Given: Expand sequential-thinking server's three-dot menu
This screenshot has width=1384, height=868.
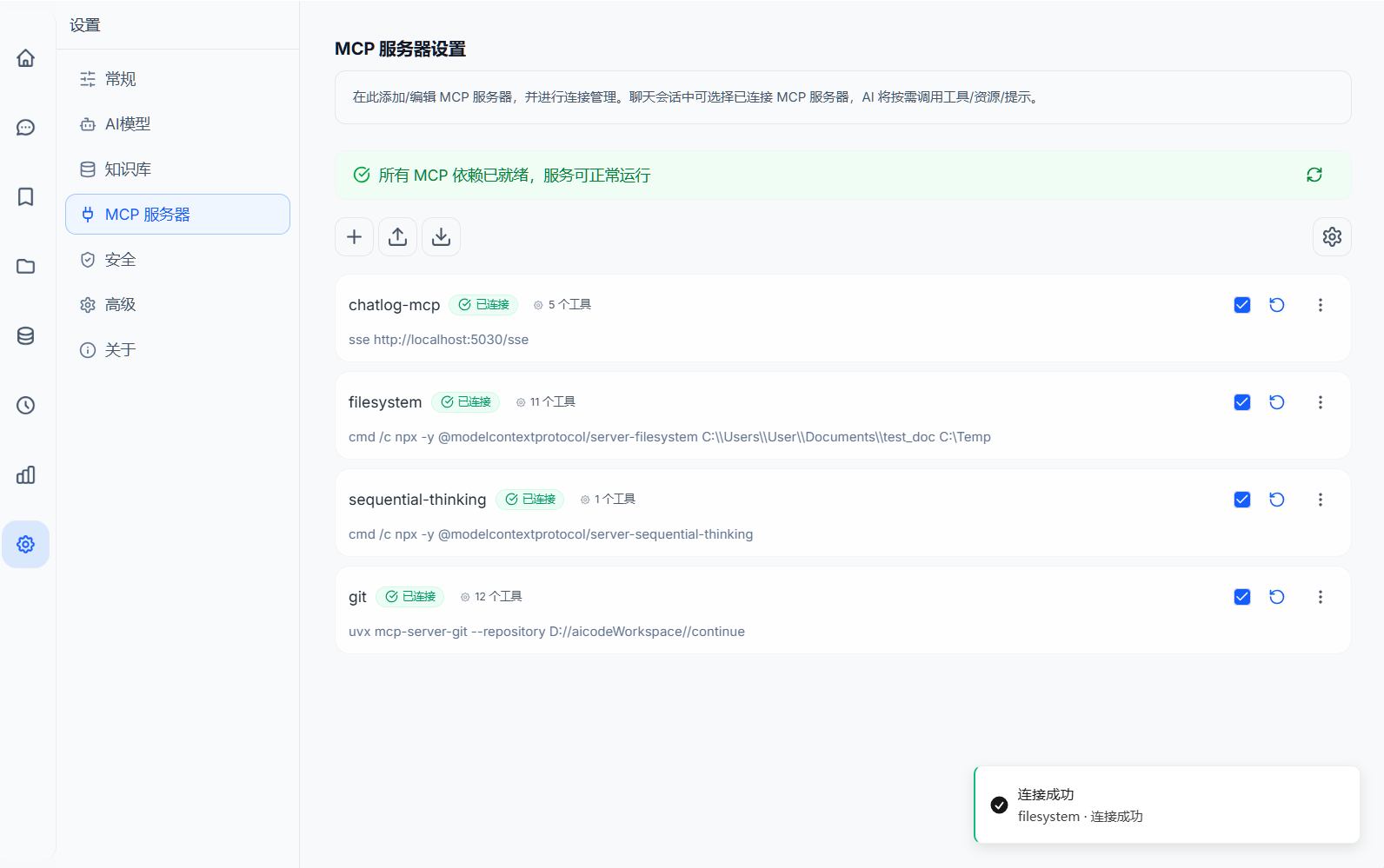Looking at the screenshot, I should (1320, 500).
